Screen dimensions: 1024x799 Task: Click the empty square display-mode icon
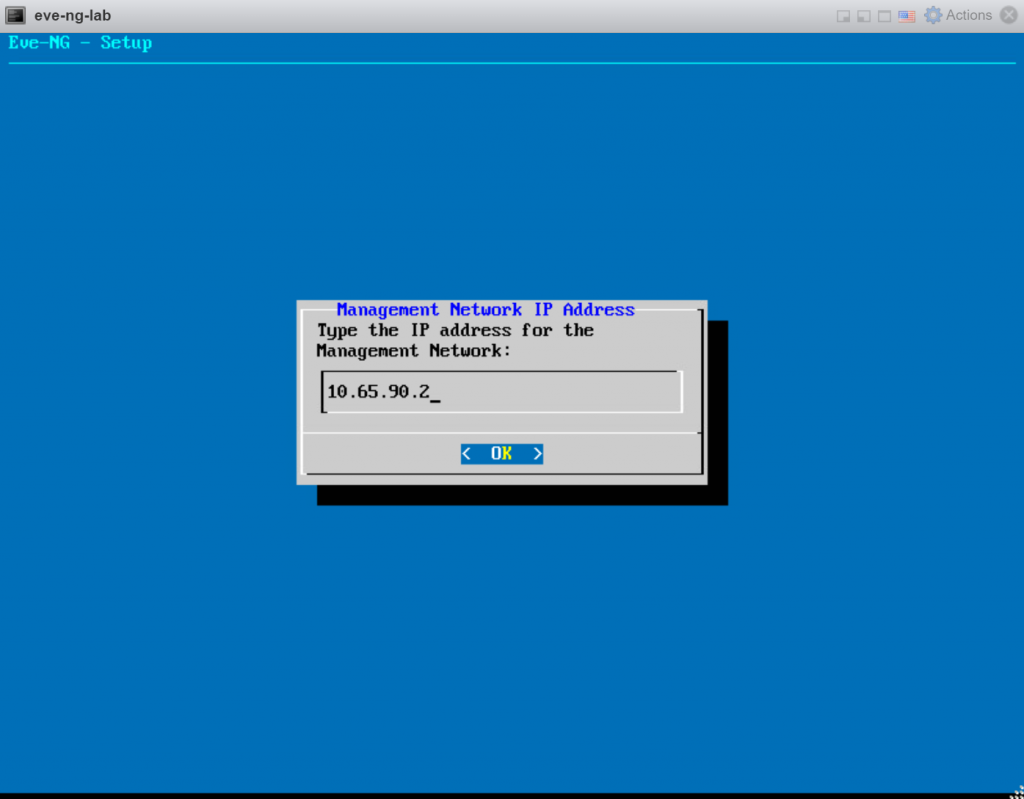tap(883, 15)
